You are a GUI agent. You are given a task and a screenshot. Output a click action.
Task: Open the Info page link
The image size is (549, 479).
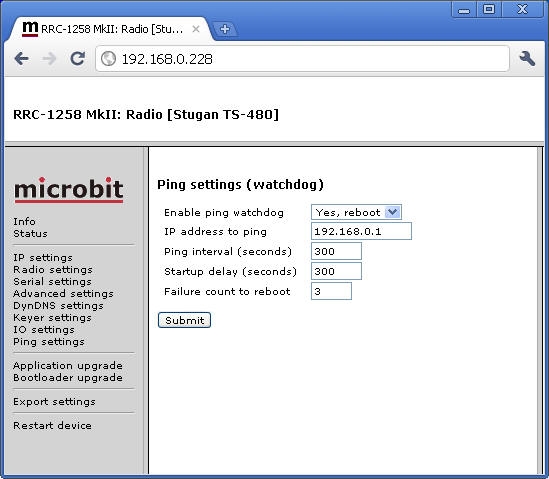click(24, 222)
